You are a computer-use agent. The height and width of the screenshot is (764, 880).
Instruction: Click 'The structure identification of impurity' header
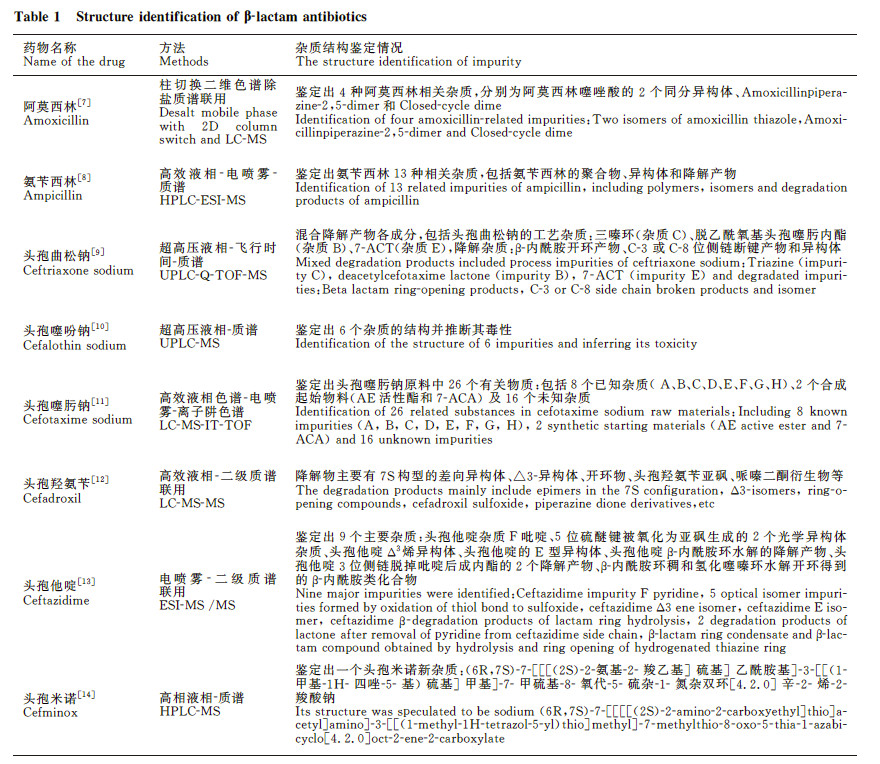point(408,61)
